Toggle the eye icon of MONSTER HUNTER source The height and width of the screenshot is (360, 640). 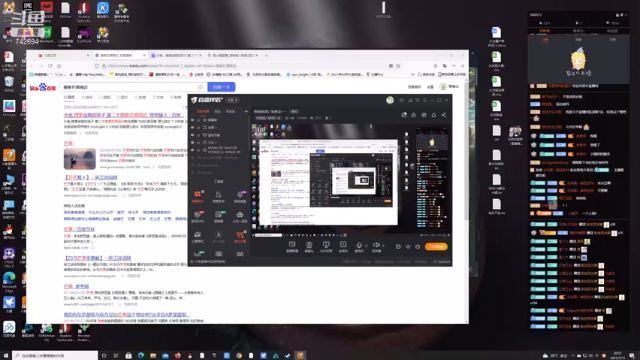coord(193,150)
